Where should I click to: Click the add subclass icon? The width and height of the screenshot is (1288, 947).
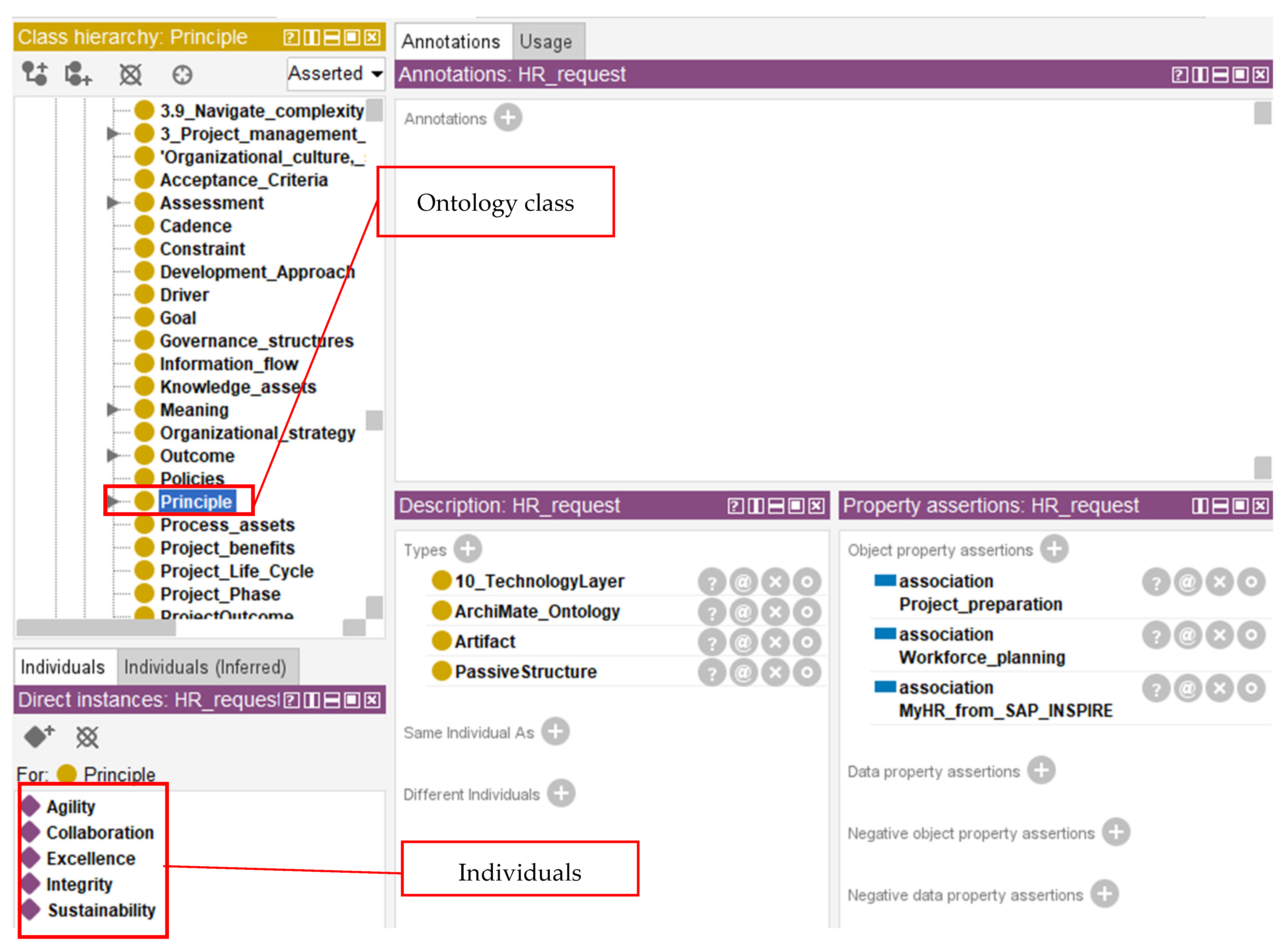[x=35, y=74]
